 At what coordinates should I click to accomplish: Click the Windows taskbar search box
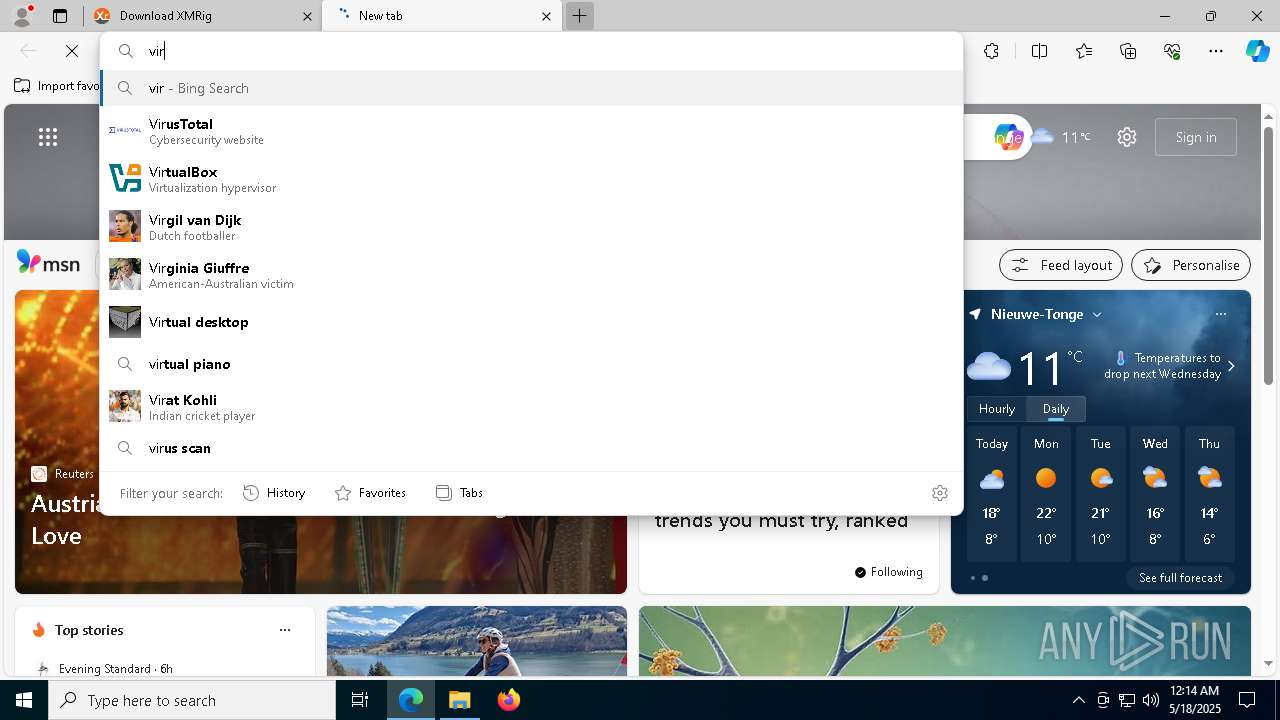(192, 700)
